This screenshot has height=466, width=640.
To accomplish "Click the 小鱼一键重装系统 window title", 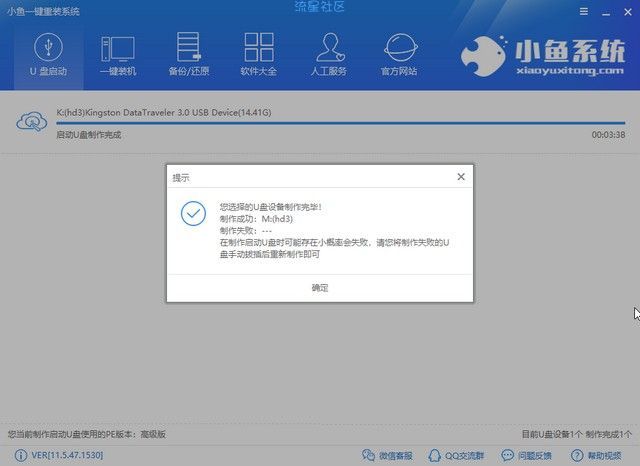I will (x=43, y=11).
